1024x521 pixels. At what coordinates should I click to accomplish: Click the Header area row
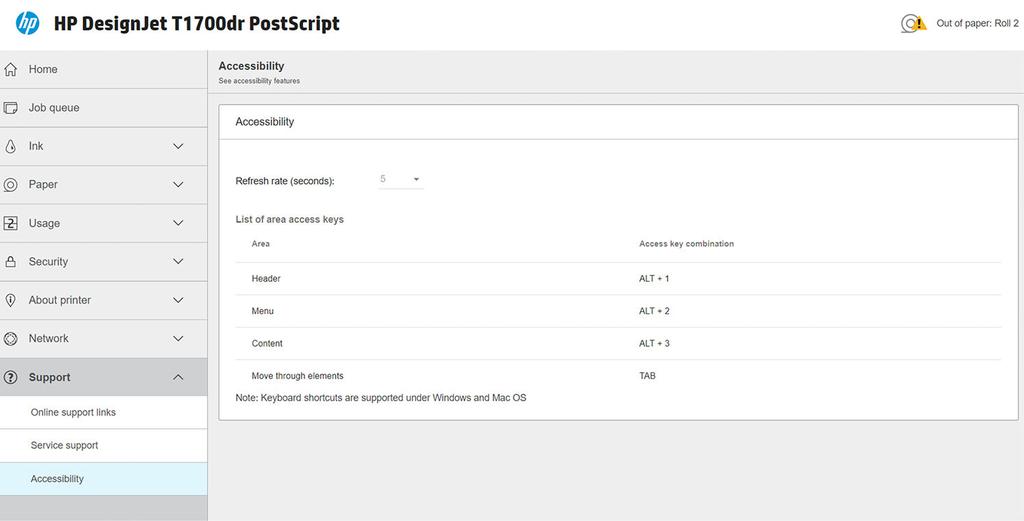click(618, 279)
